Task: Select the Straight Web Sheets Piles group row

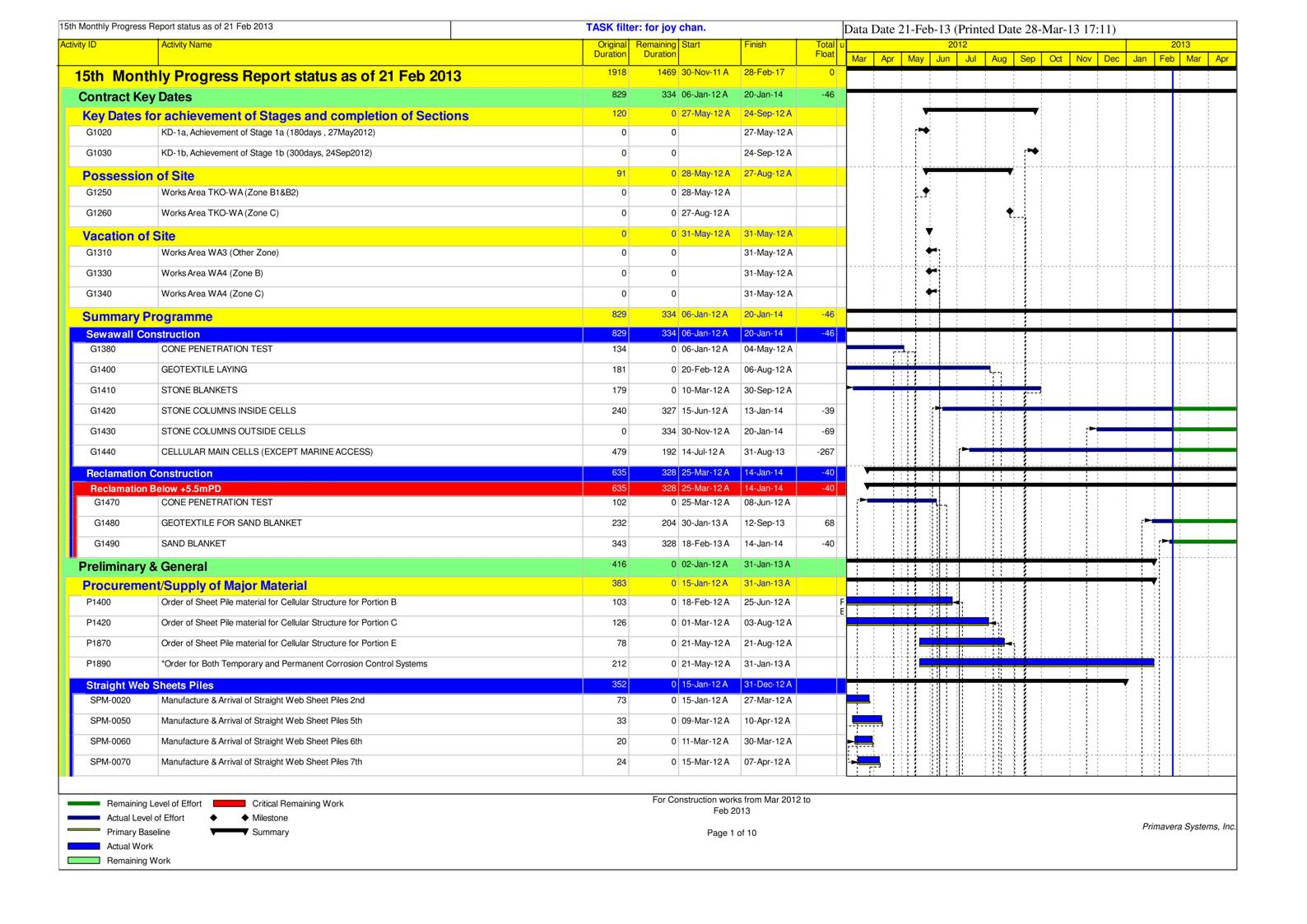Action: click(458, 685)
